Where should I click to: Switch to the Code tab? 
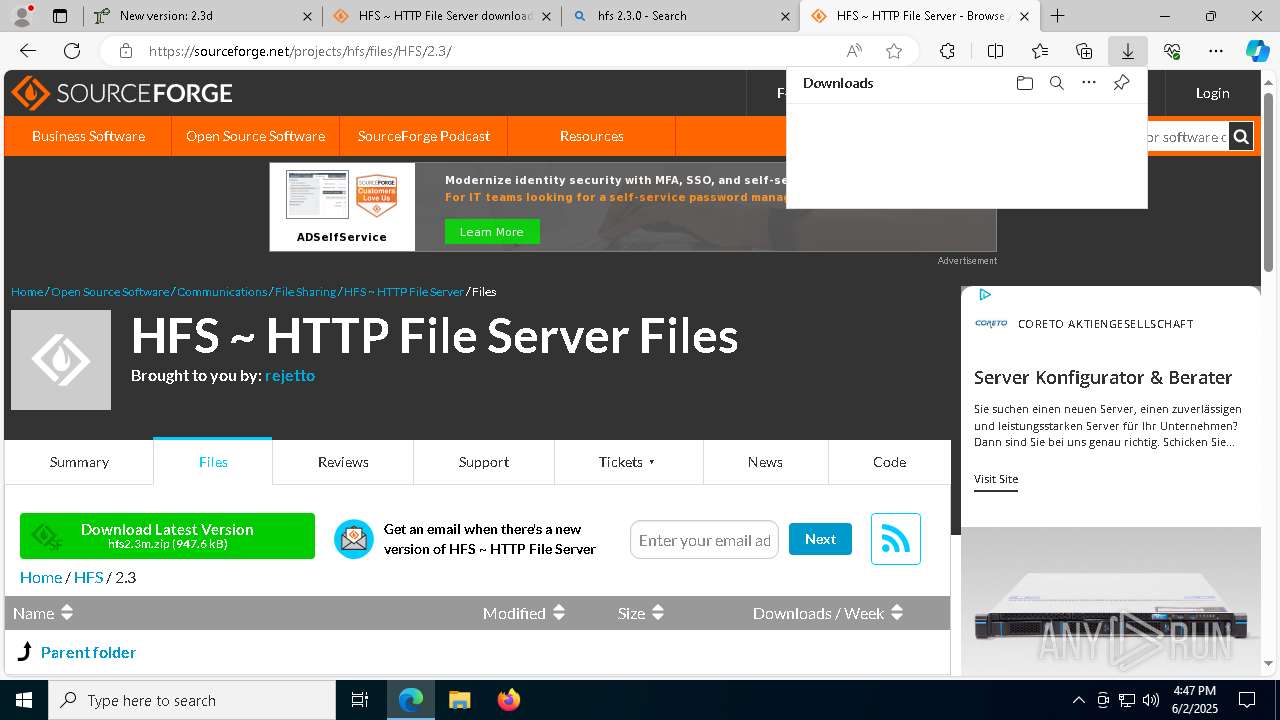[x=889, y=462]
